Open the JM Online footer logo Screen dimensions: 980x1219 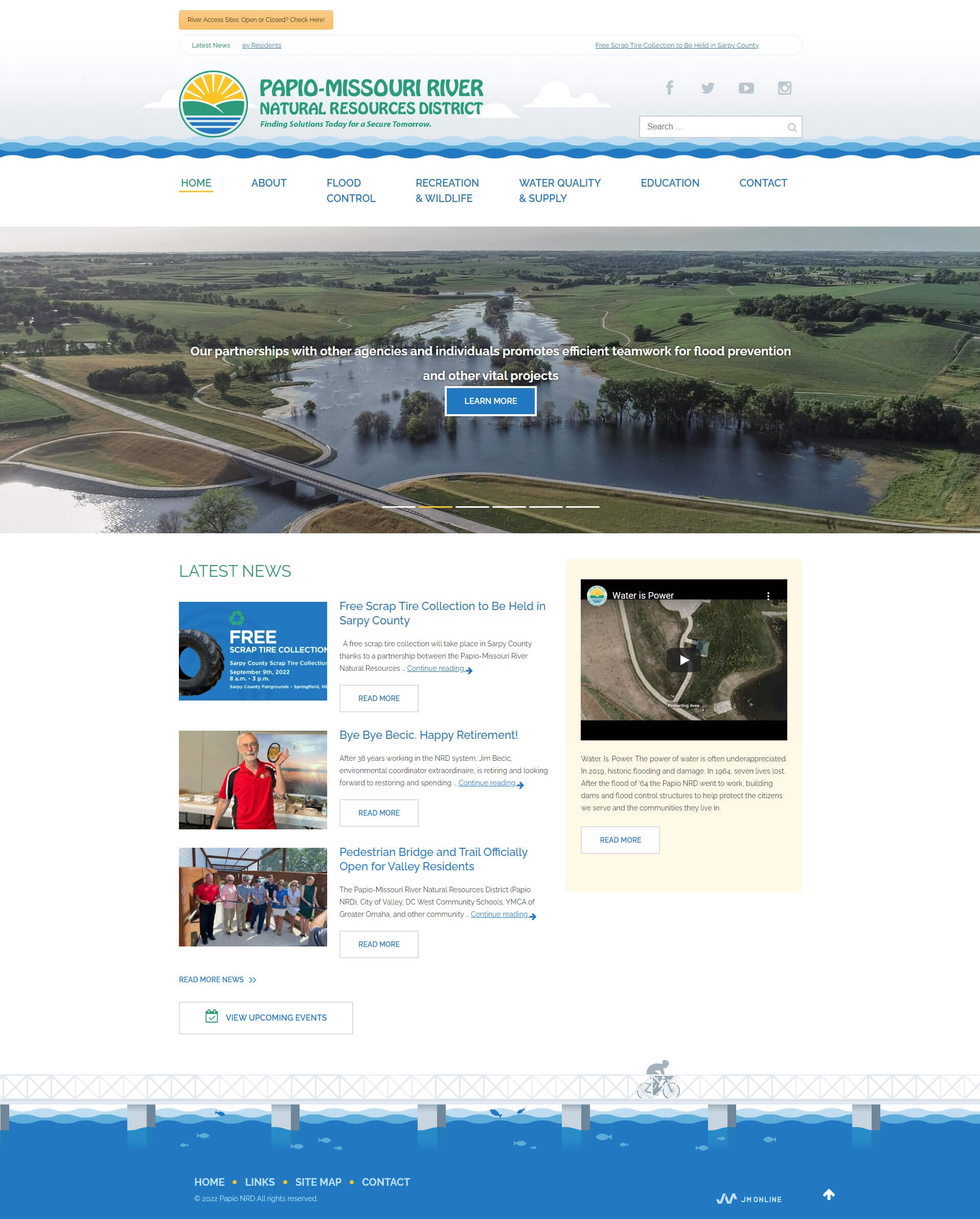(749, 1199)
